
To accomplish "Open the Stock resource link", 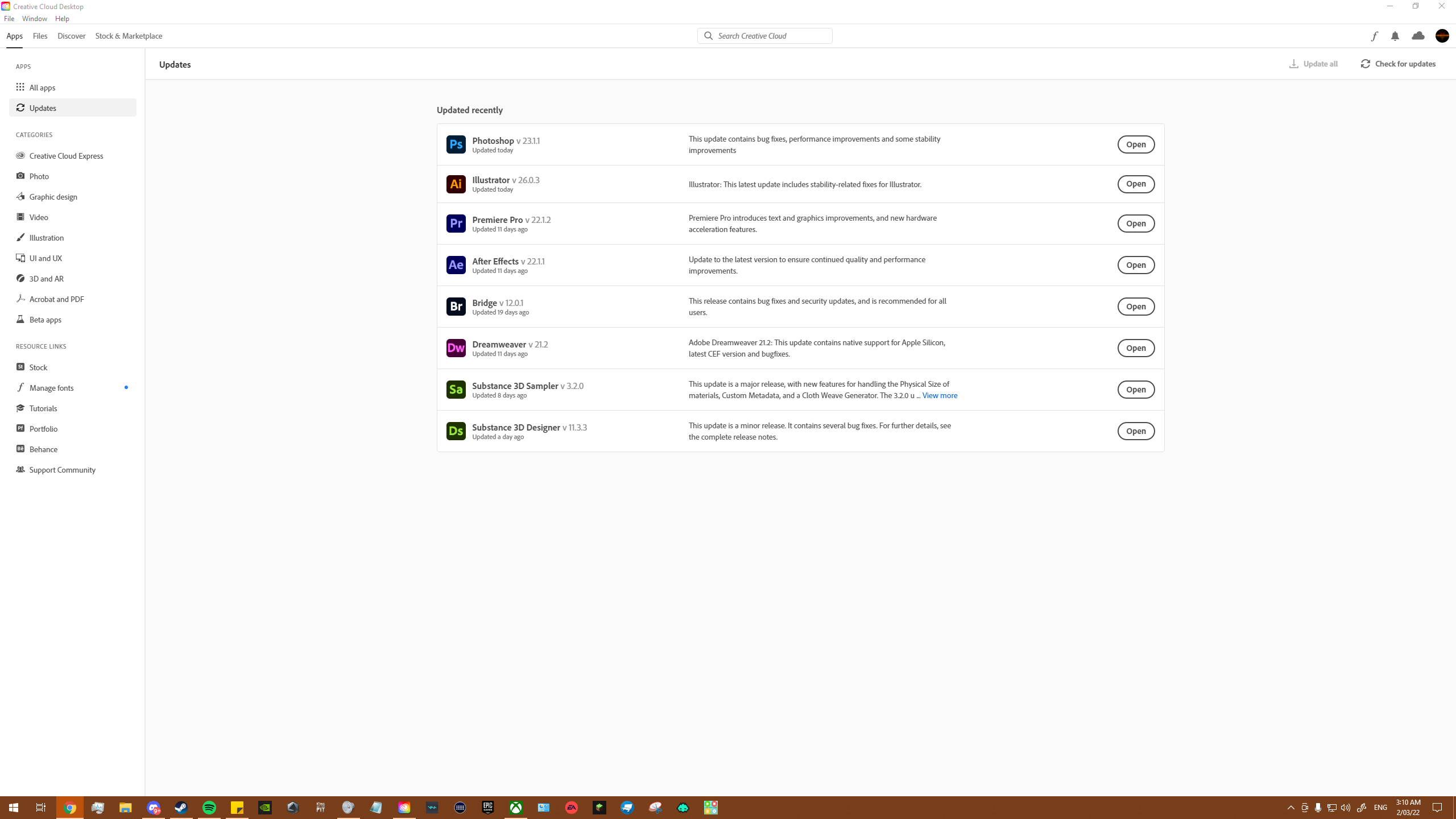I will tap(73, 367).
